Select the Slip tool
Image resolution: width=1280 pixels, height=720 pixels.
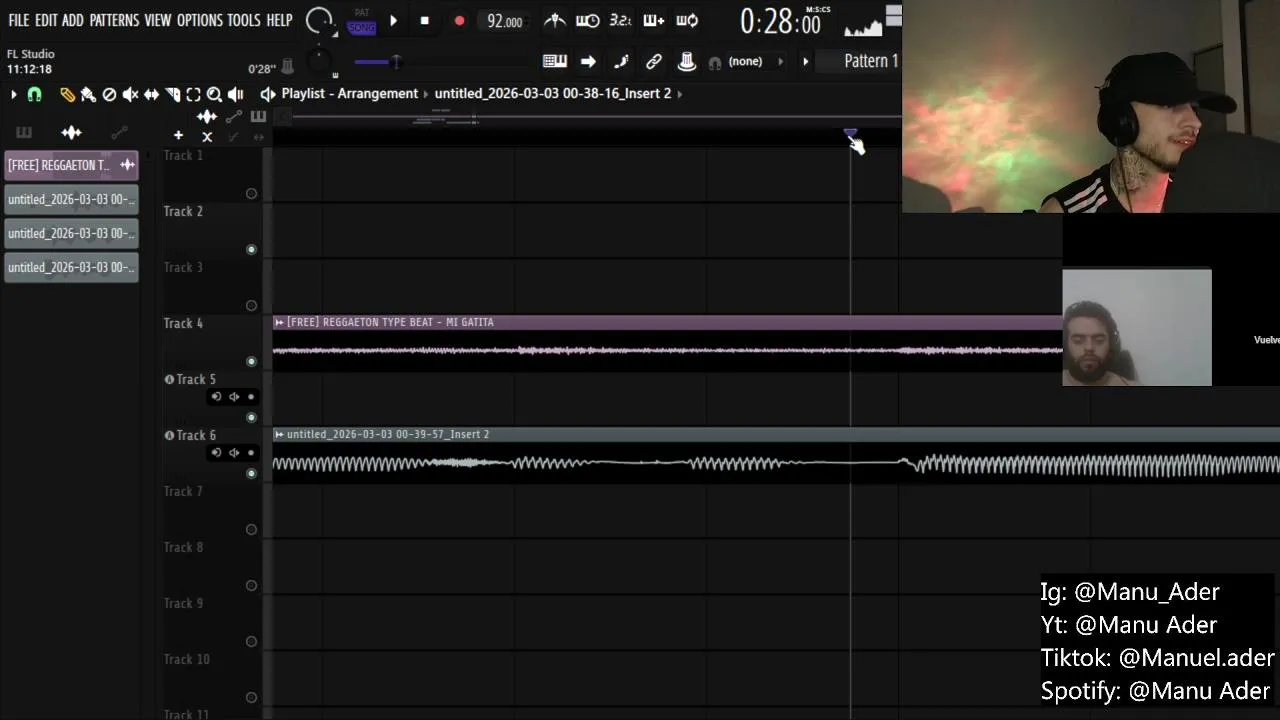(151, 94)
